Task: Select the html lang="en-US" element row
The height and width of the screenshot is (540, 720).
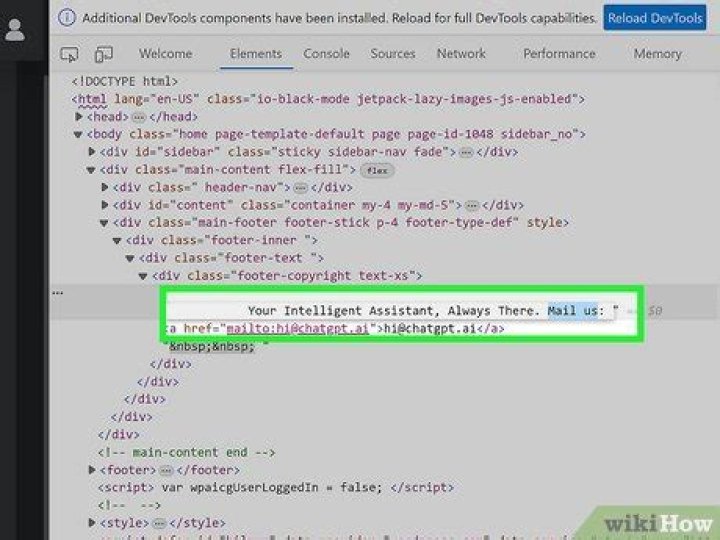Action: click(x=328, y=99)
